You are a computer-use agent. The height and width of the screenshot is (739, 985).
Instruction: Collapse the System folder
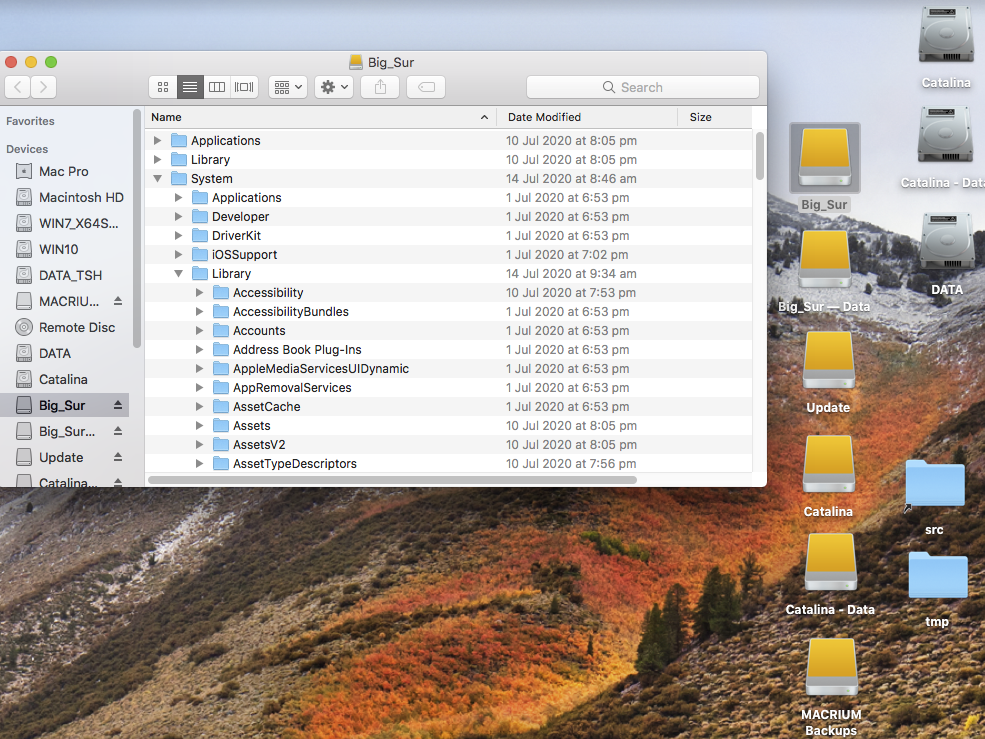coord(158,178)
